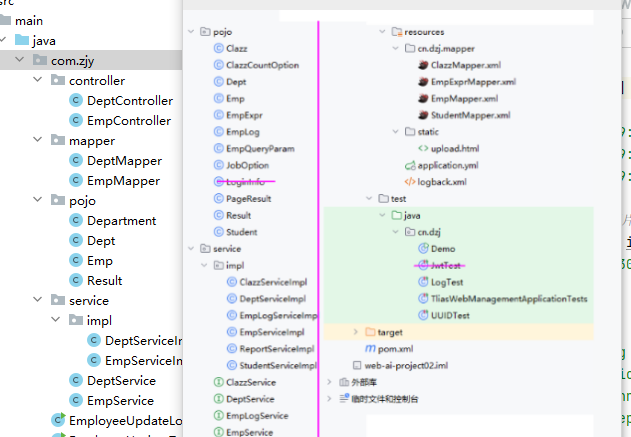
Task: Select Department class under pojo
Action: (x=121, y=221)
